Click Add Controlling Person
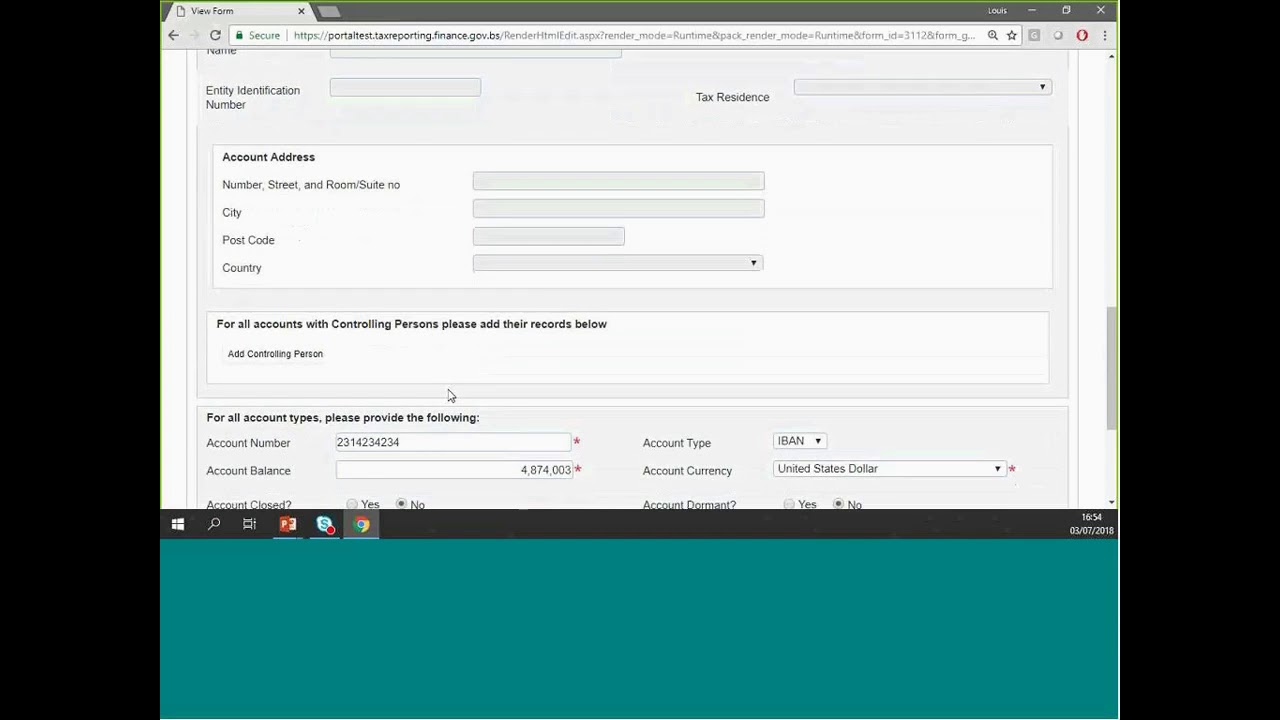The image size is (1280, 720). [275, 354]
